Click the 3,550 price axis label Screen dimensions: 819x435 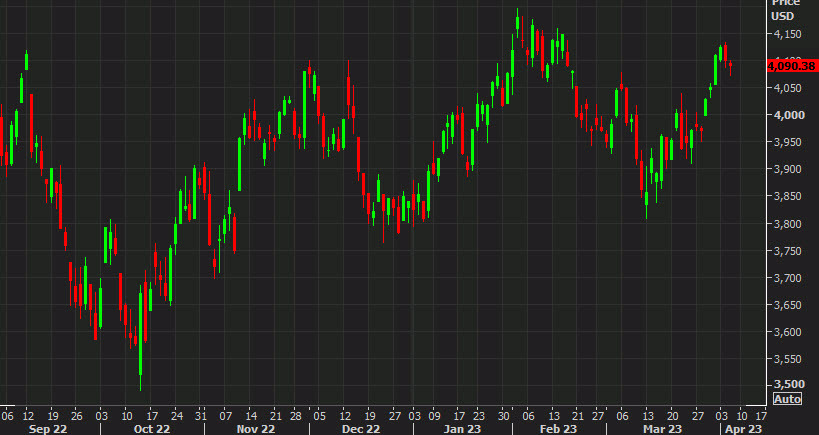coord(787,359)
